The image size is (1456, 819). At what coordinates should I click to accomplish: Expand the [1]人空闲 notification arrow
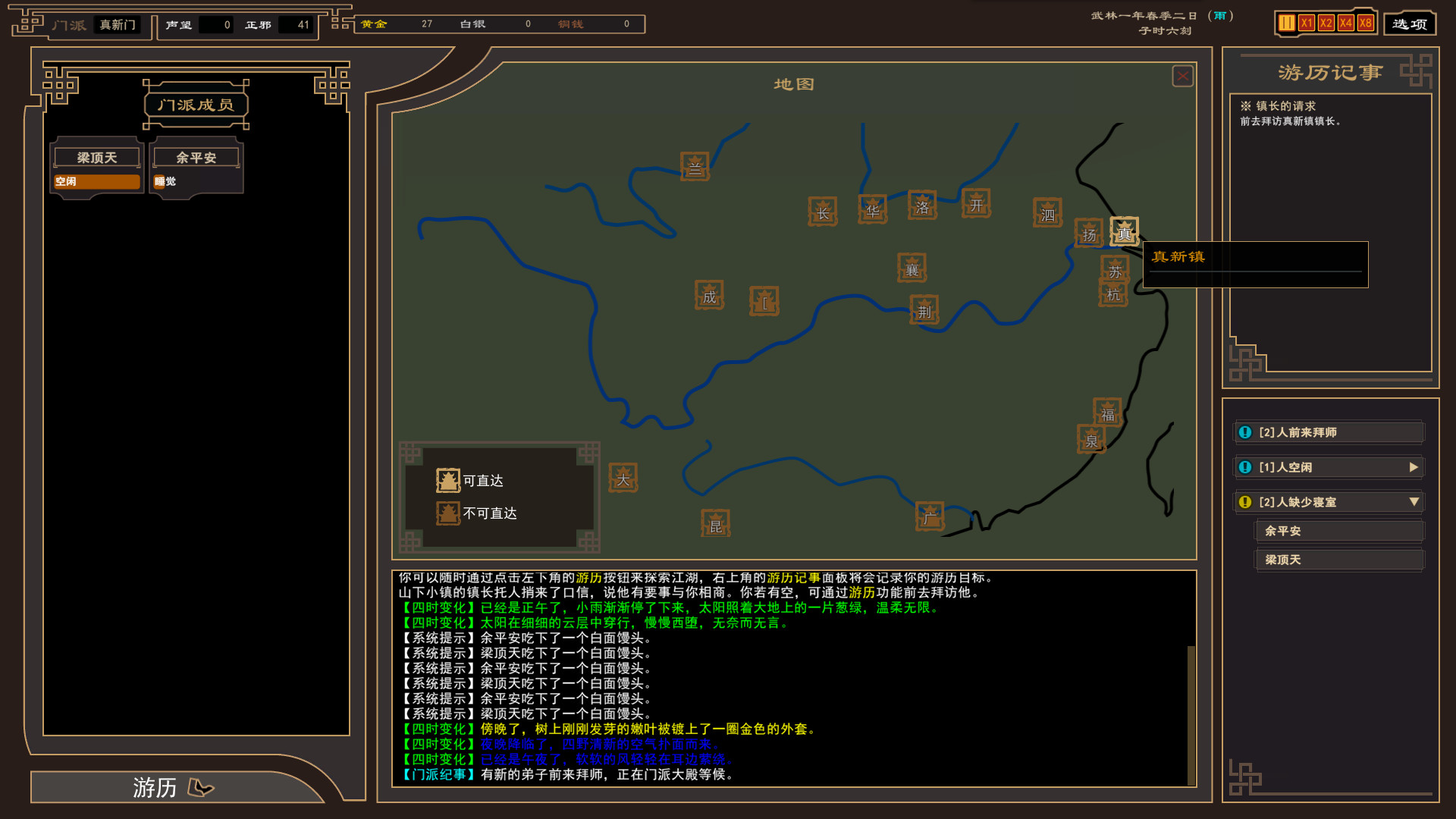coord(1414,467)
